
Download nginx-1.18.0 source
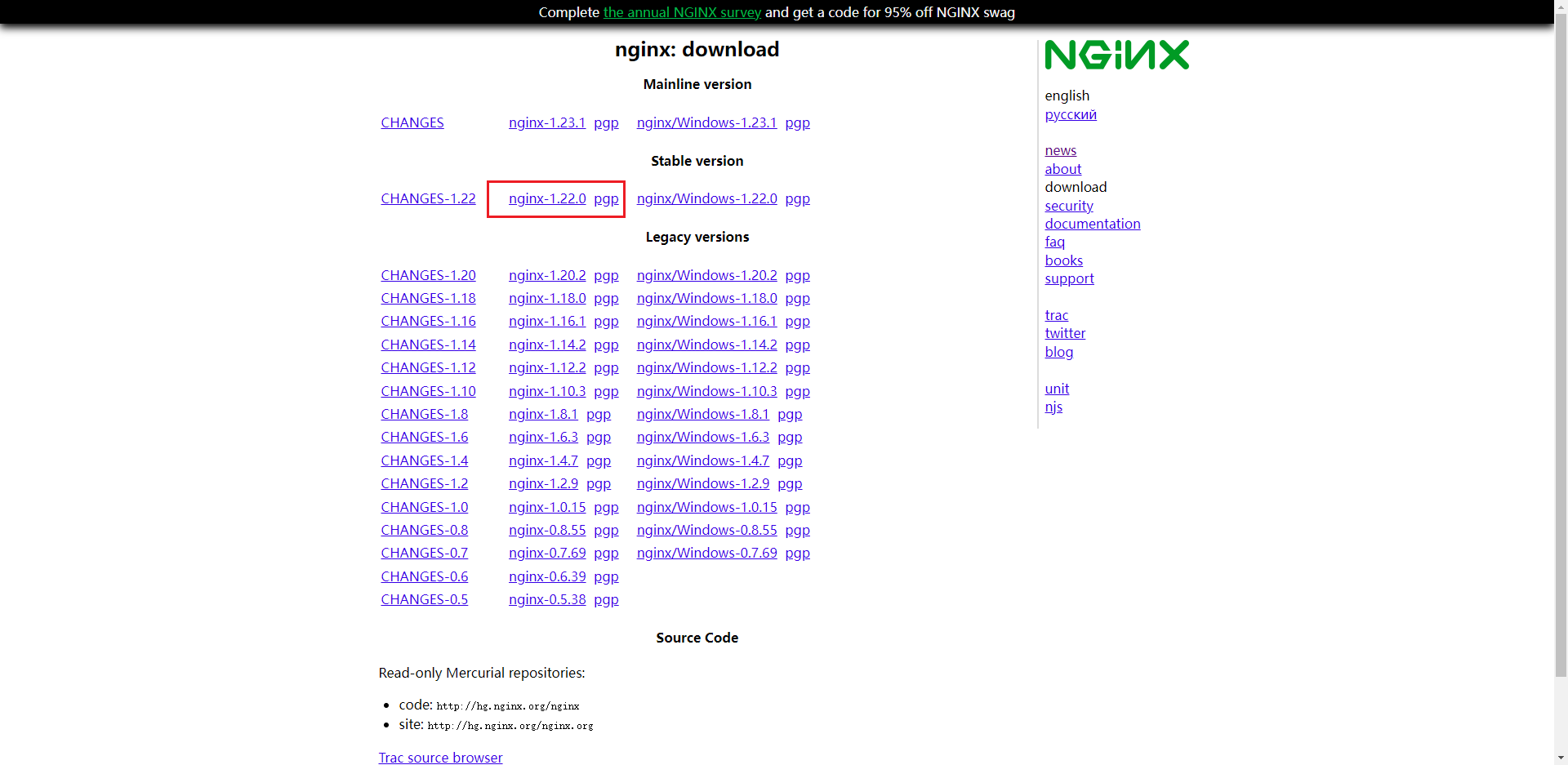[x=547, y=298]
